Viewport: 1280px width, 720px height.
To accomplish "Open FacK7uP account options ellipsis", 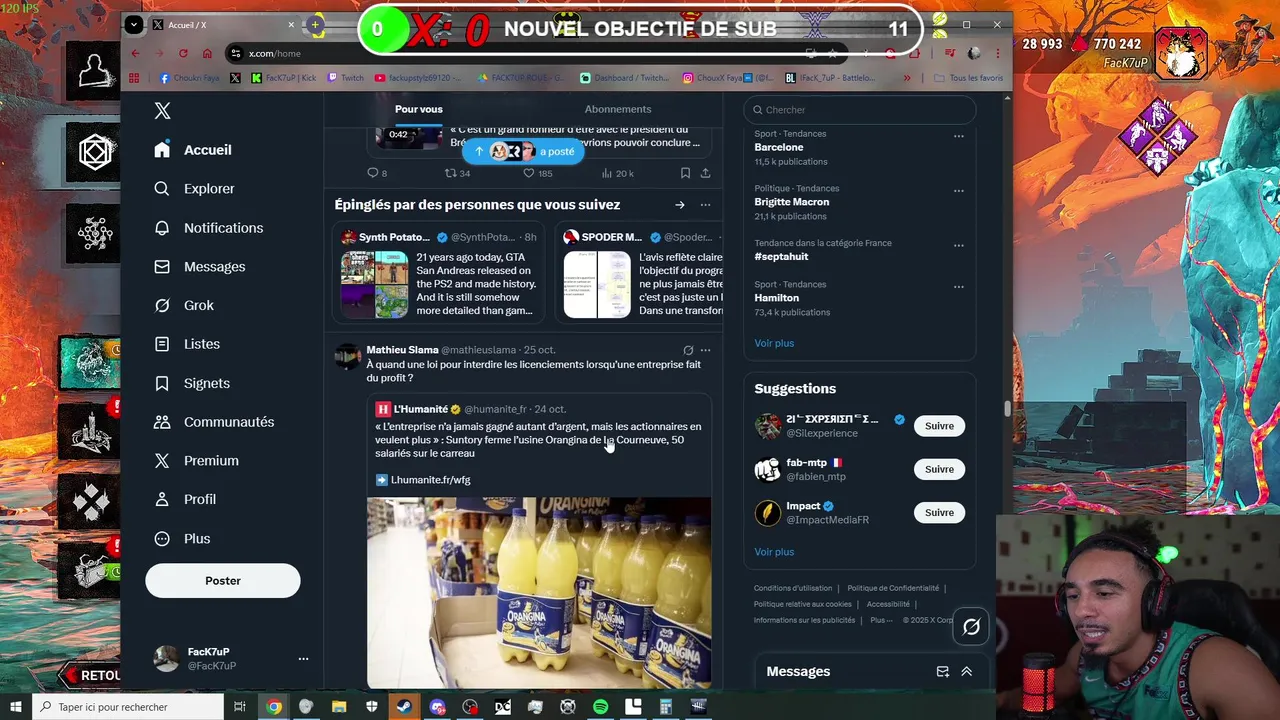I will (x=303, y=659).
